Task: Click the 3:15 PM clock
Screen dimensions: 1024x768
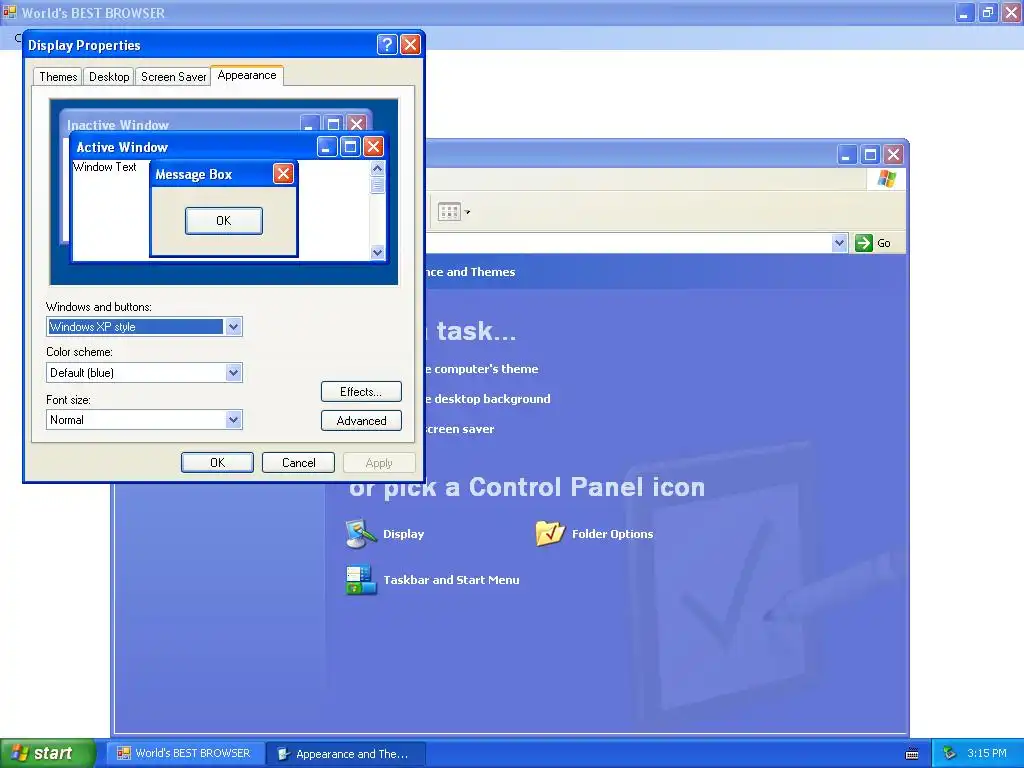Action: tap(987, 753)
